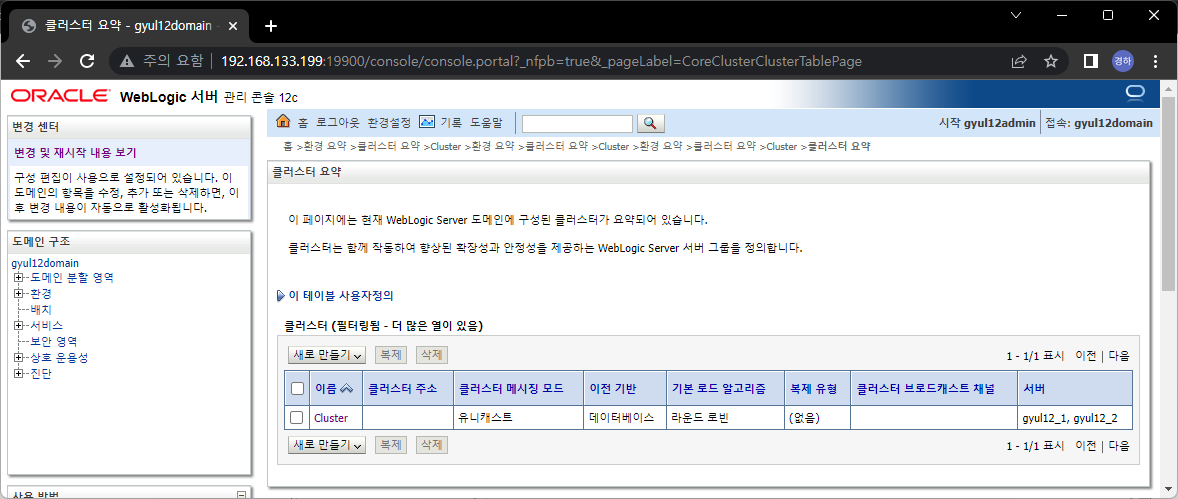Open 변경 및 재시작 내용 보기 link
1178x499 pixels.
(75, 153)
